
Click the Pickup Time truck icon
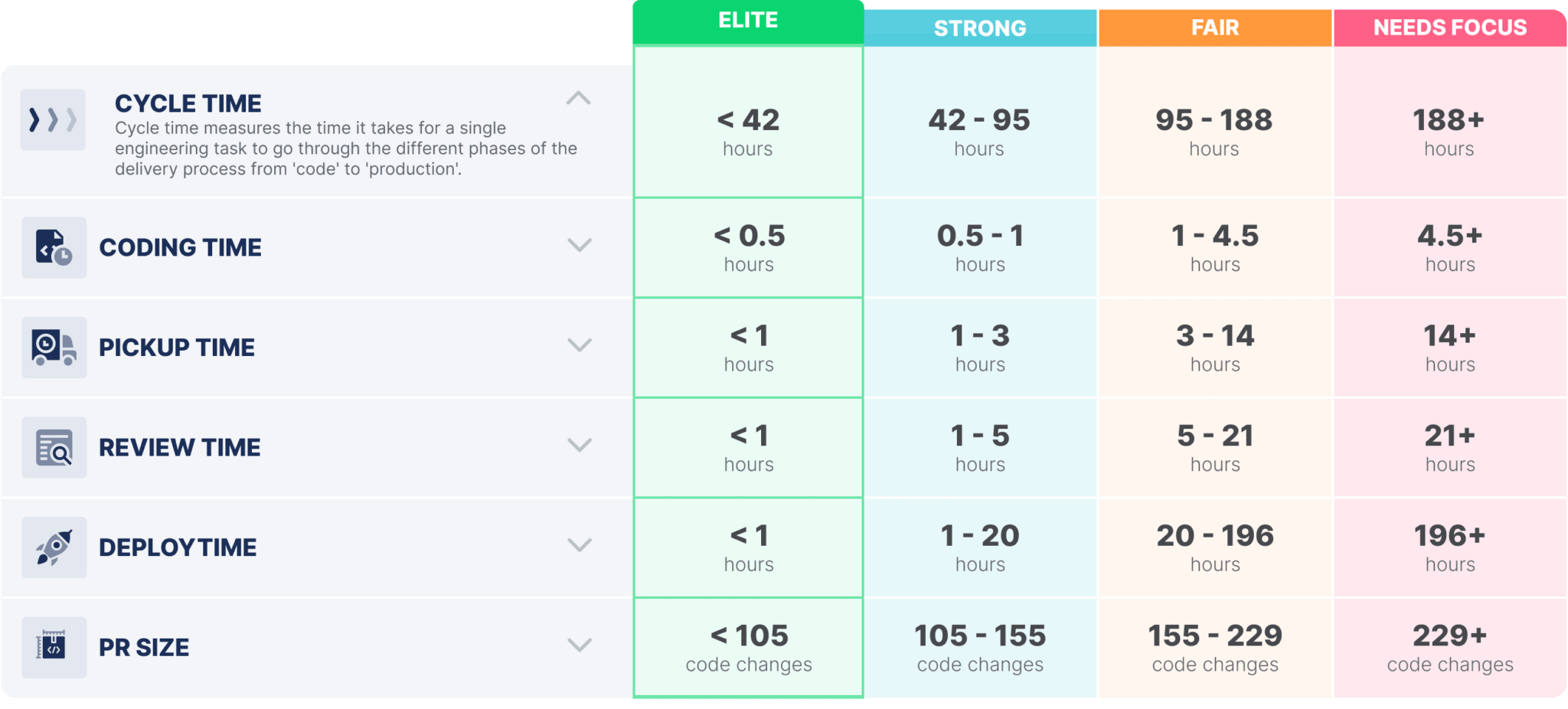(54, 347)
